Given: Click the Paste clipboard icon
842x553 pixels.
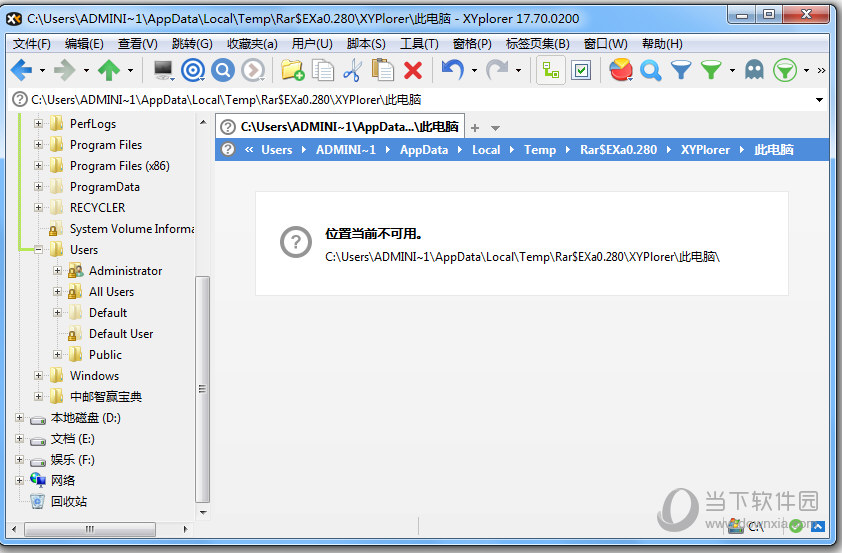Looking at the screenshot, I should pos(383,70).
